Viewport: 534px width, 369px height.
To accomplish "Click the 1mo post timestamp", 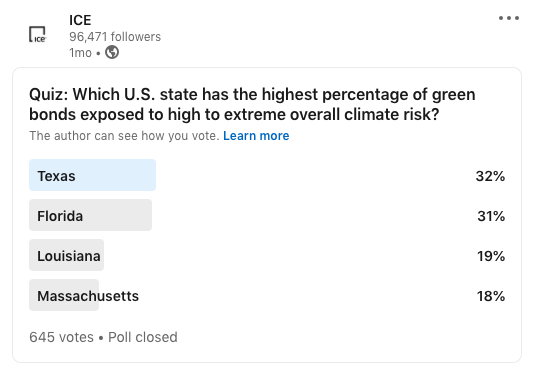I will click(80, 53).
